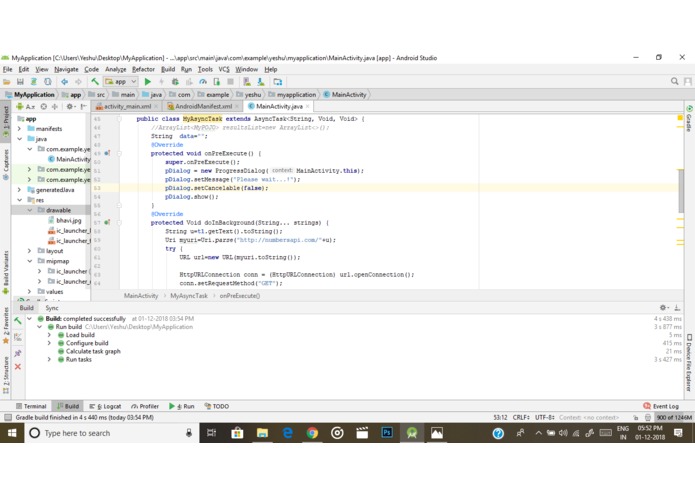Toggle the Build panel pin icon
695x494 pixels.
(x=18, y=353)
